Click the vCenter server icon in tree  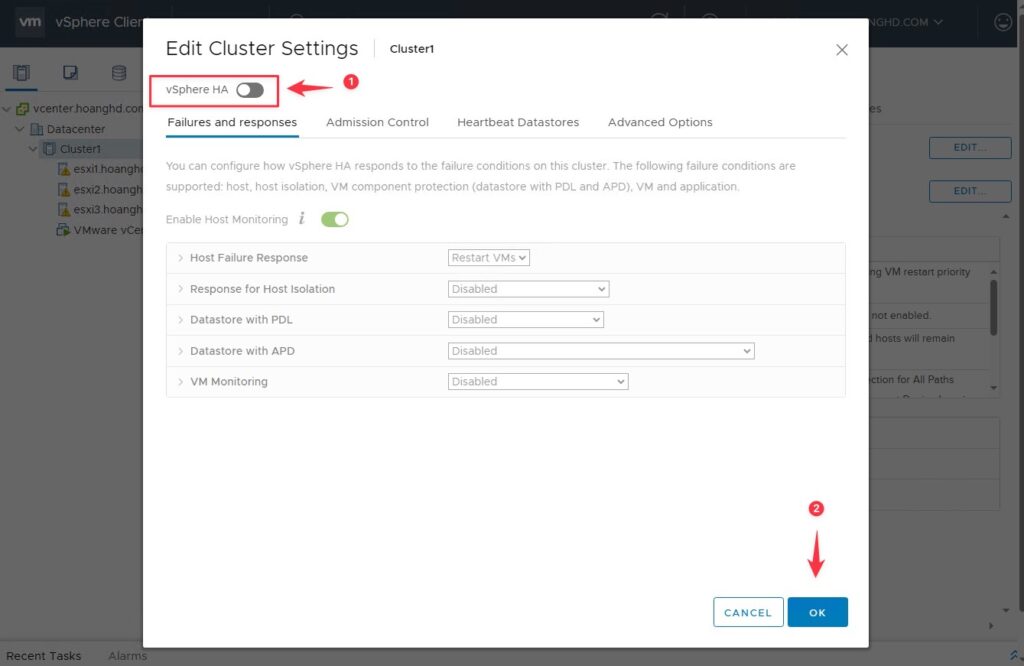[x=23, y=109]
